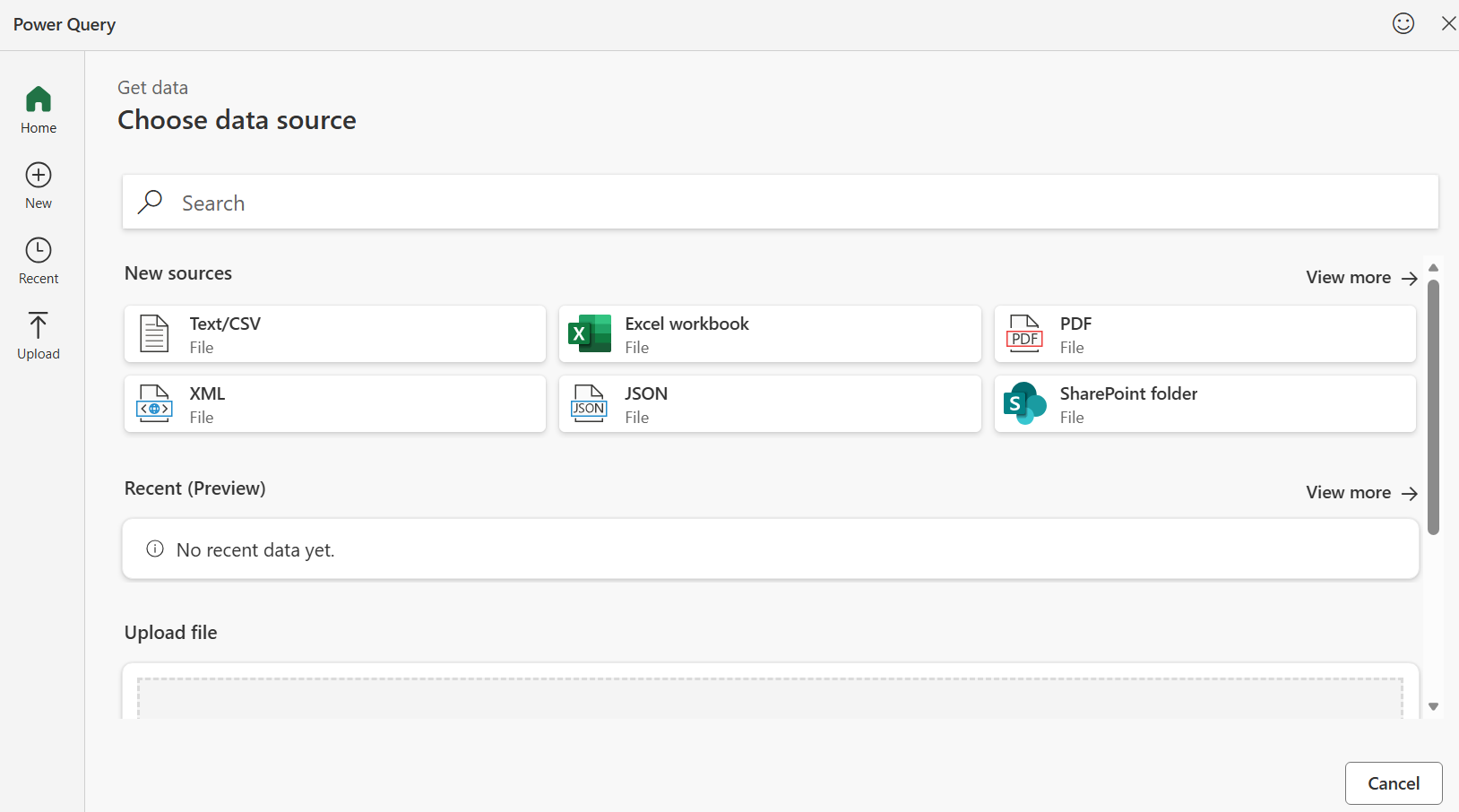Screen dimensions: 1459x812
Task: Click the 'Upload file' section heading
Action: (171, 633)
